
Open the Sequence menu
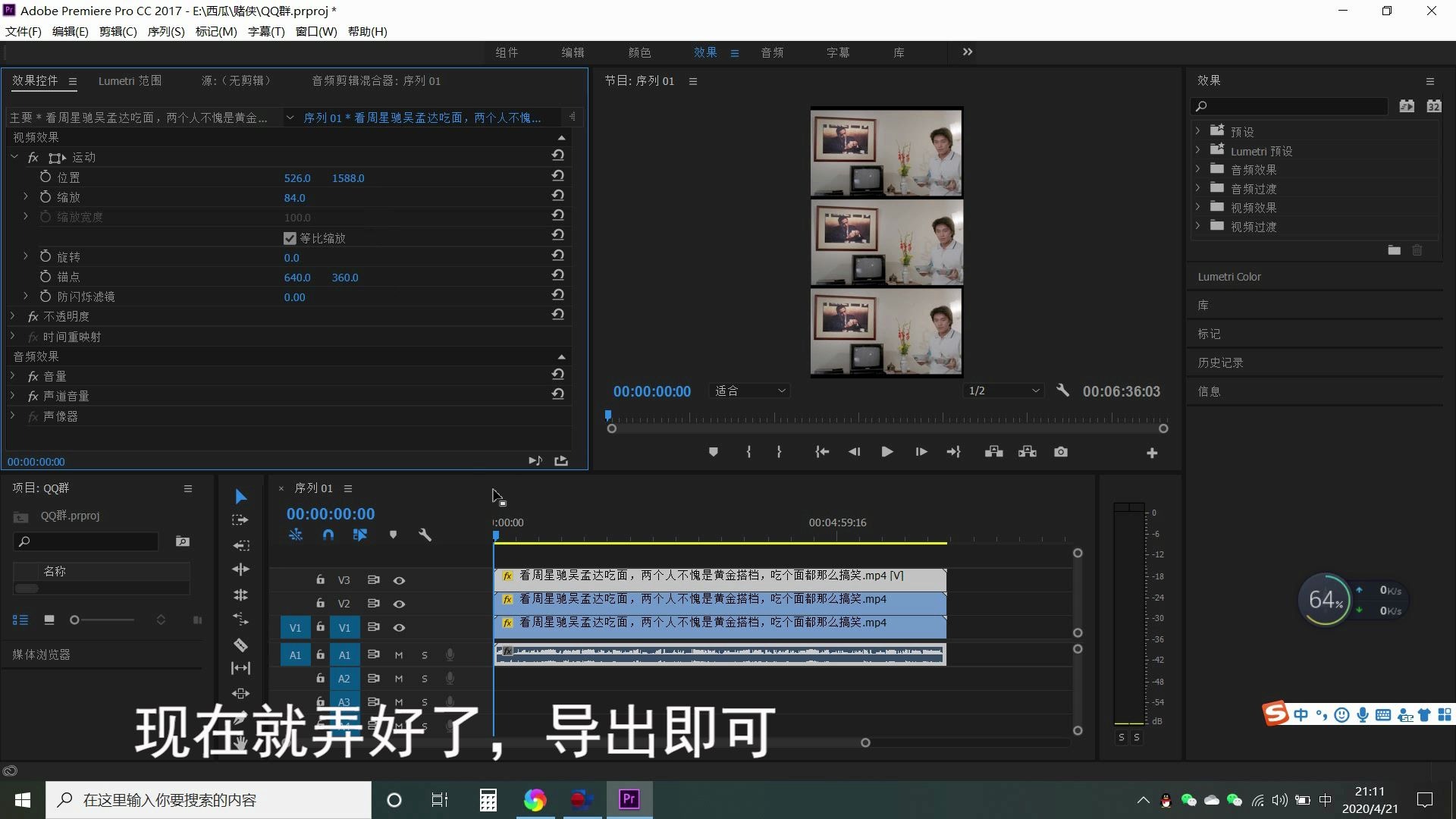click(x=166, y=31)
